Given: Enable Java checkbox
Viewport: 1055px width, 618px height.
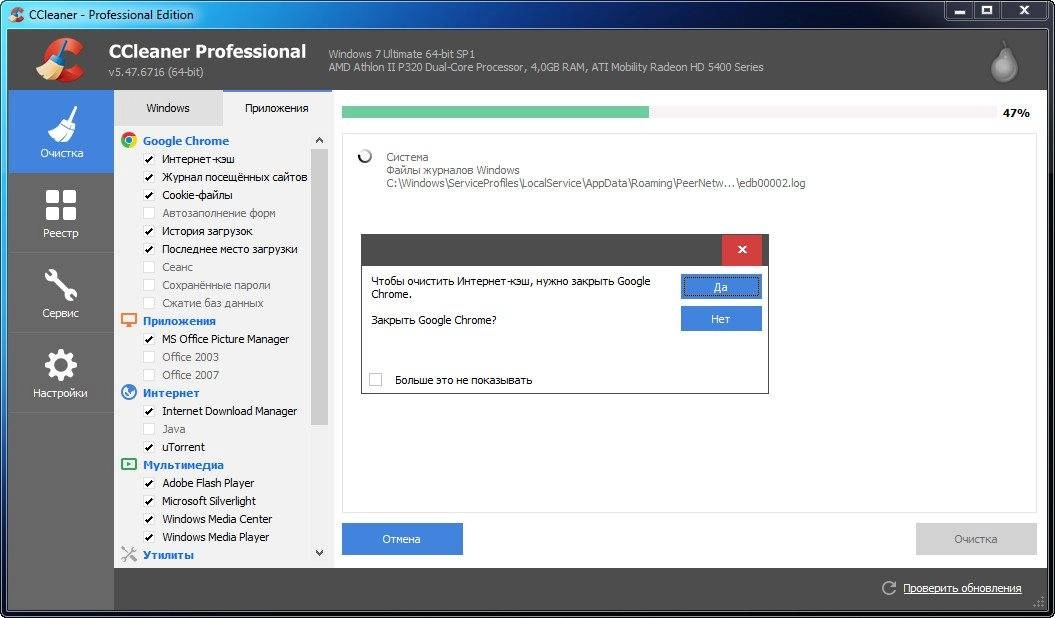Looking at the screenshot, I should pyautogui.click(x=149, y=429).
